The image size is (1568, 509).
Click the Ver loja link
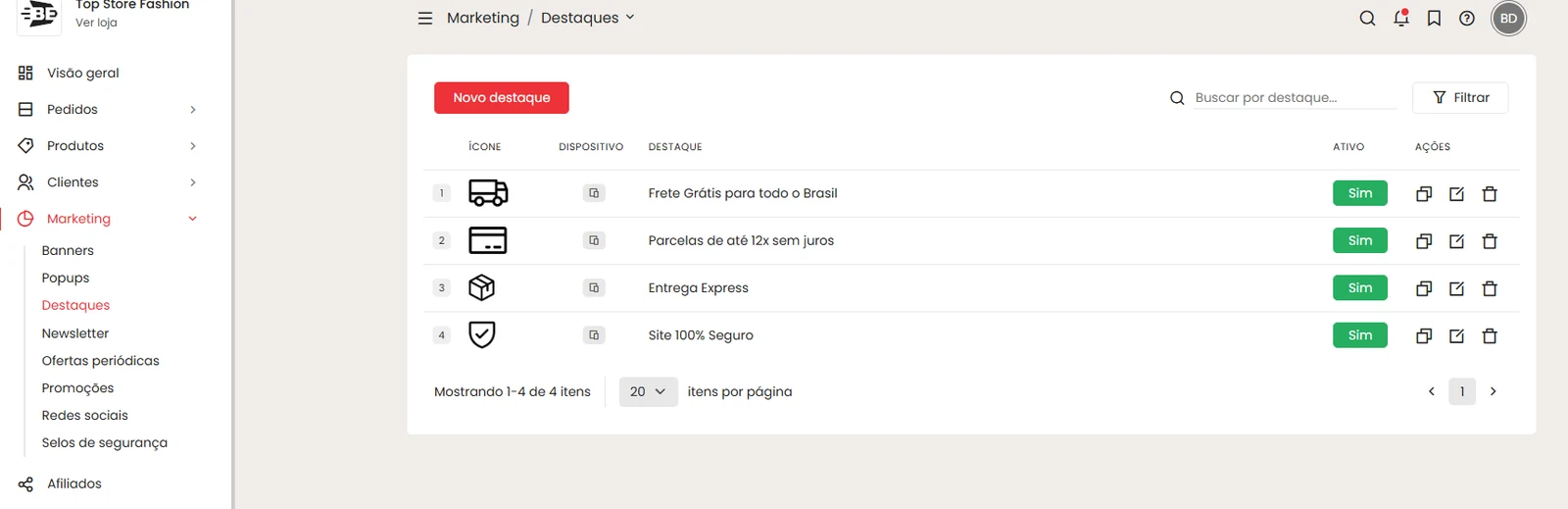96,23
